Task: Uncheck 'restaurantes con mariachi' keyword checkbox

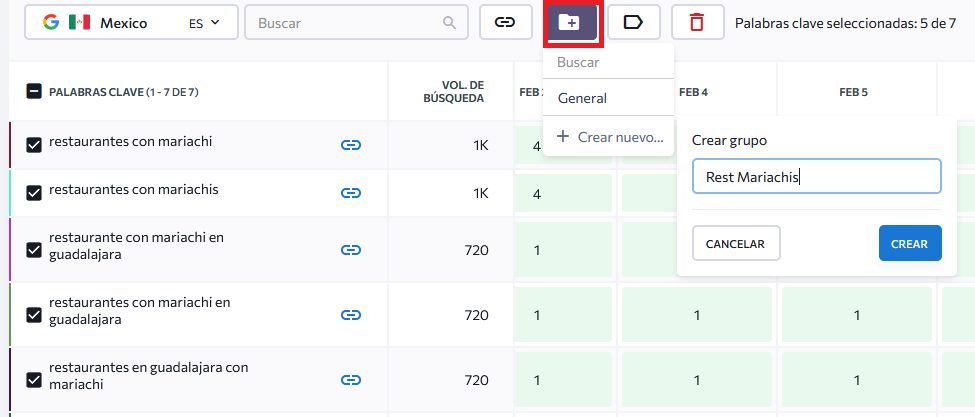Action: click(34, 145)
